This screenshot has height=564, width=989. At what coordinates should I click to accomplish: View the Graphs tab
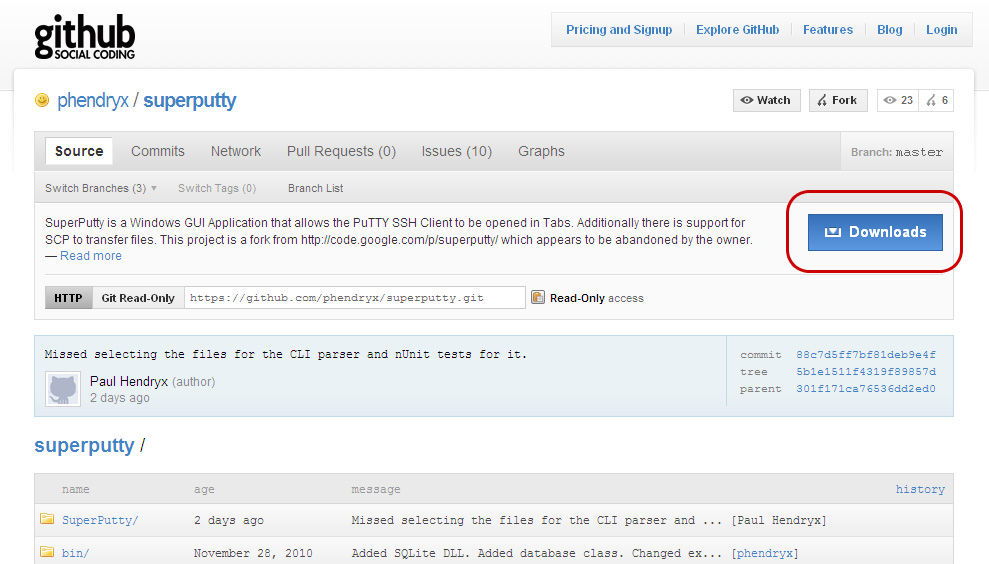[x=541, y=151]
